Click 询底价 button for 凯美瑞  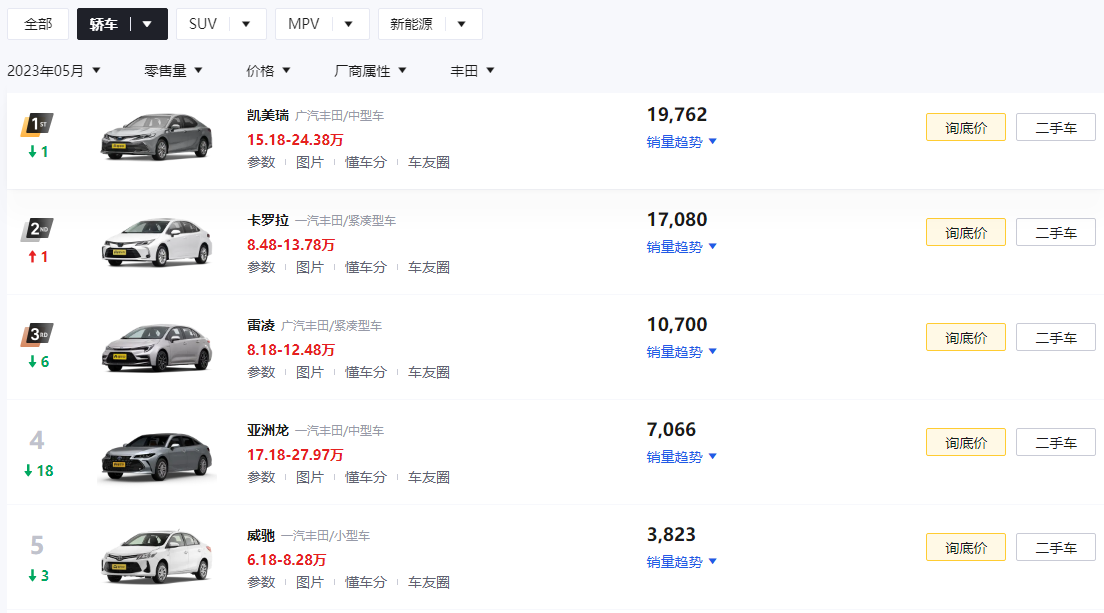click(965, 127)
